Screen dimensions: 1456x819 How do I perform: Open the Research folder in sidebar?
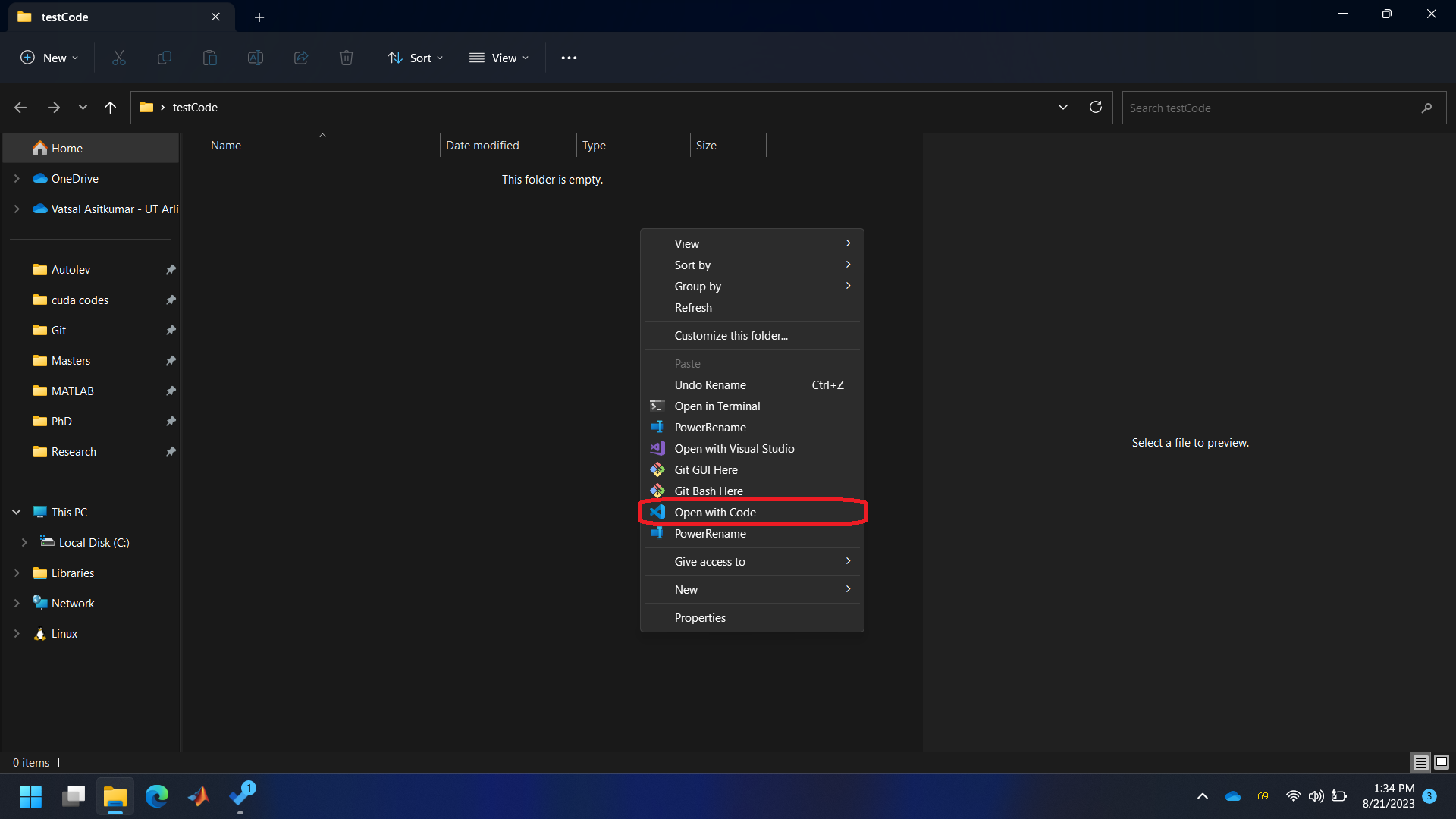74,452
